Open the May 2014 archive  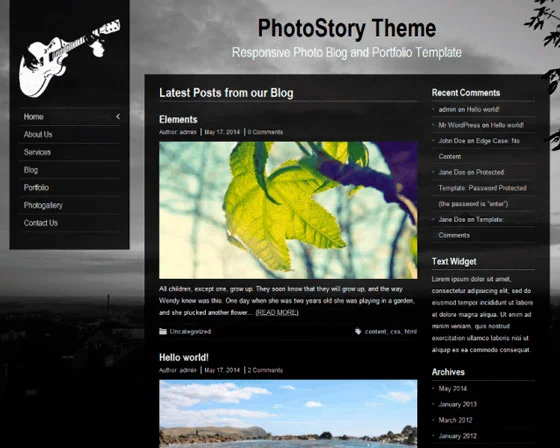(452, 389)
